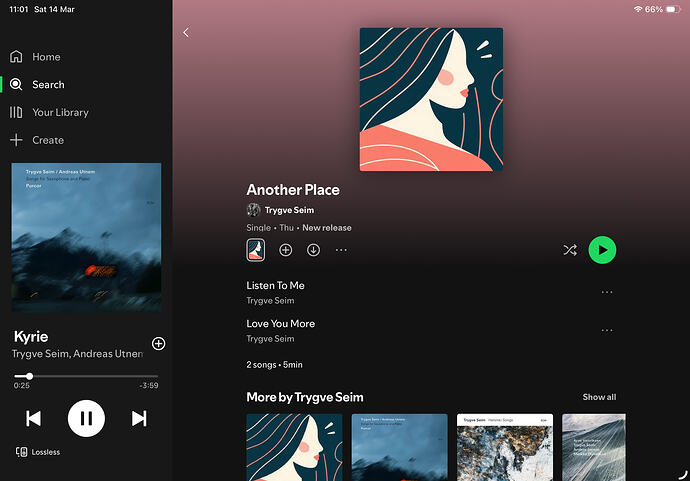Click the Kyrie track title
690x481 pixels.
pyautogui.click(x=31, y=337)
